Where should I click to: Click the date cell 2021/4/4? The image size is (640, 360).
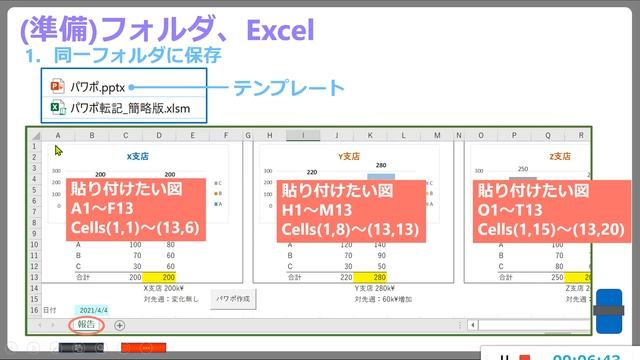pyautogui.click(x=92, y=310)
